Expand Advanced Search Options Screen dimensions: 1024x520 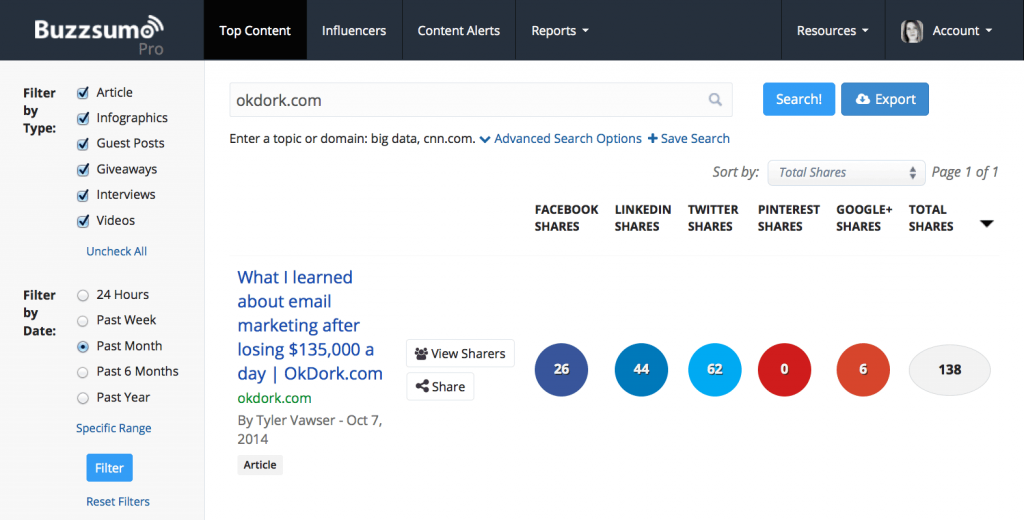(x=560, y=138)
